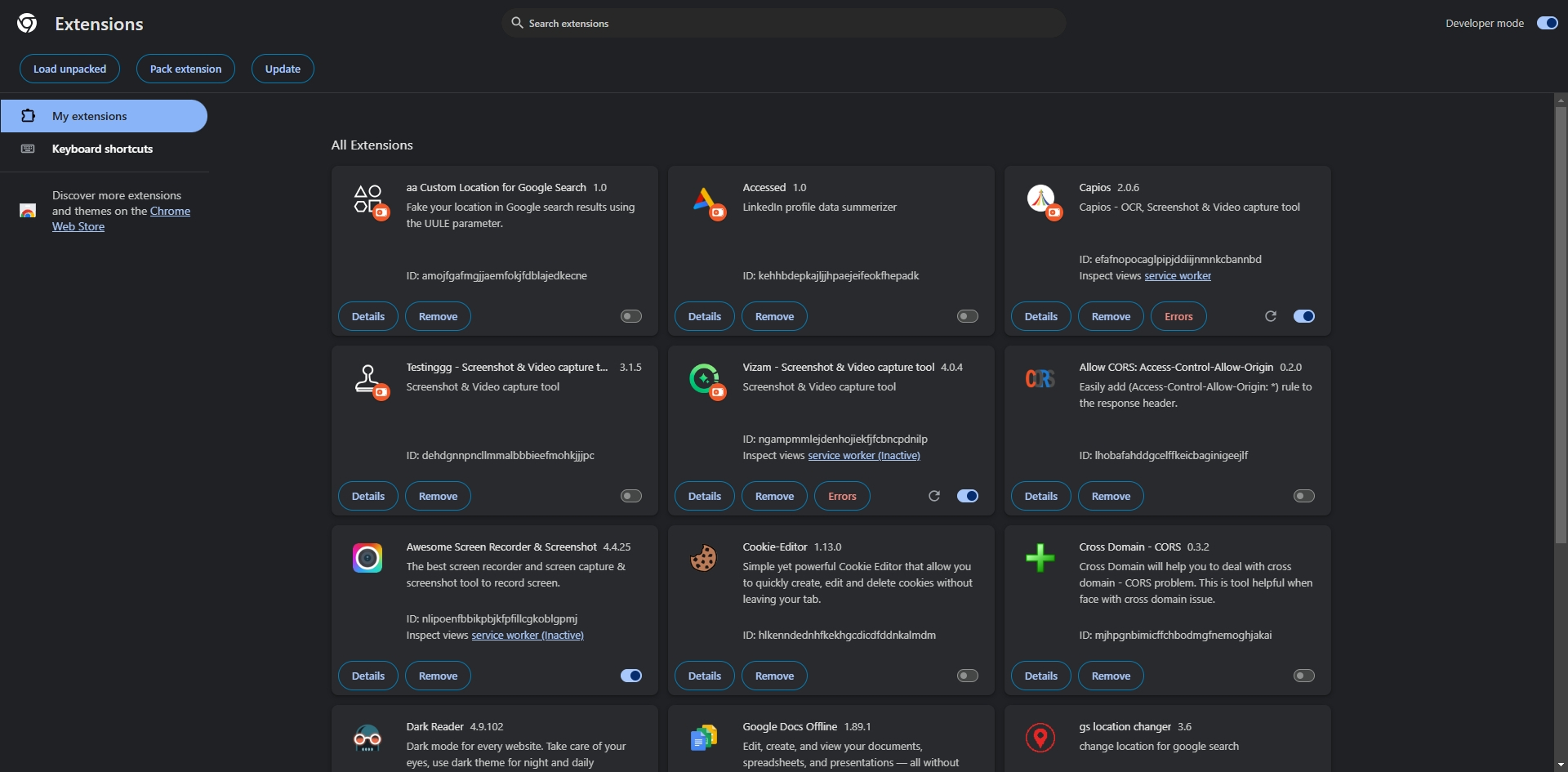Remove the Accessed extension
Viewport: 1568px width, 772px height.
(x=774, y=316)
